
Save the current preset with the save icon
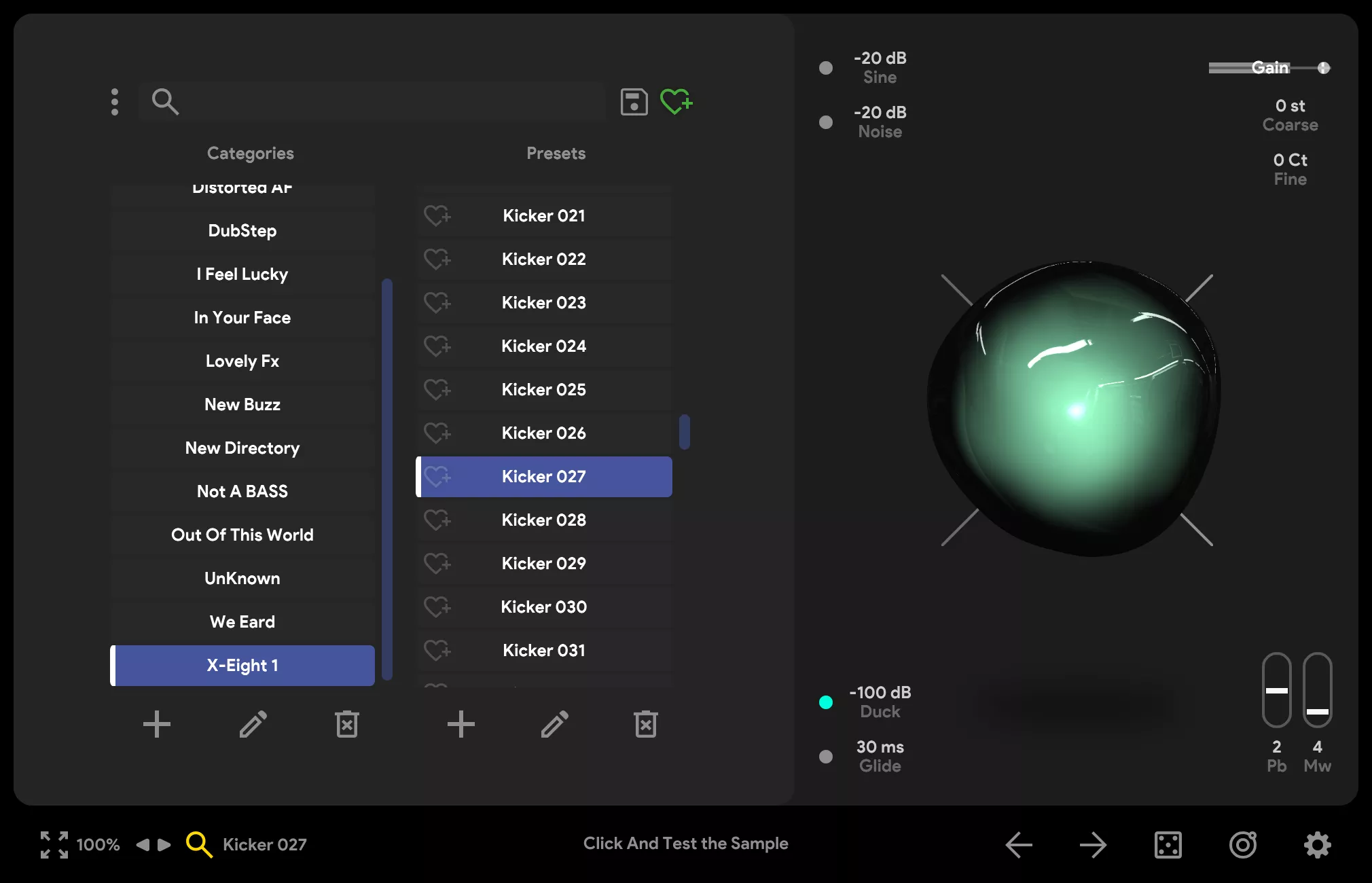(x=633, y=102)
